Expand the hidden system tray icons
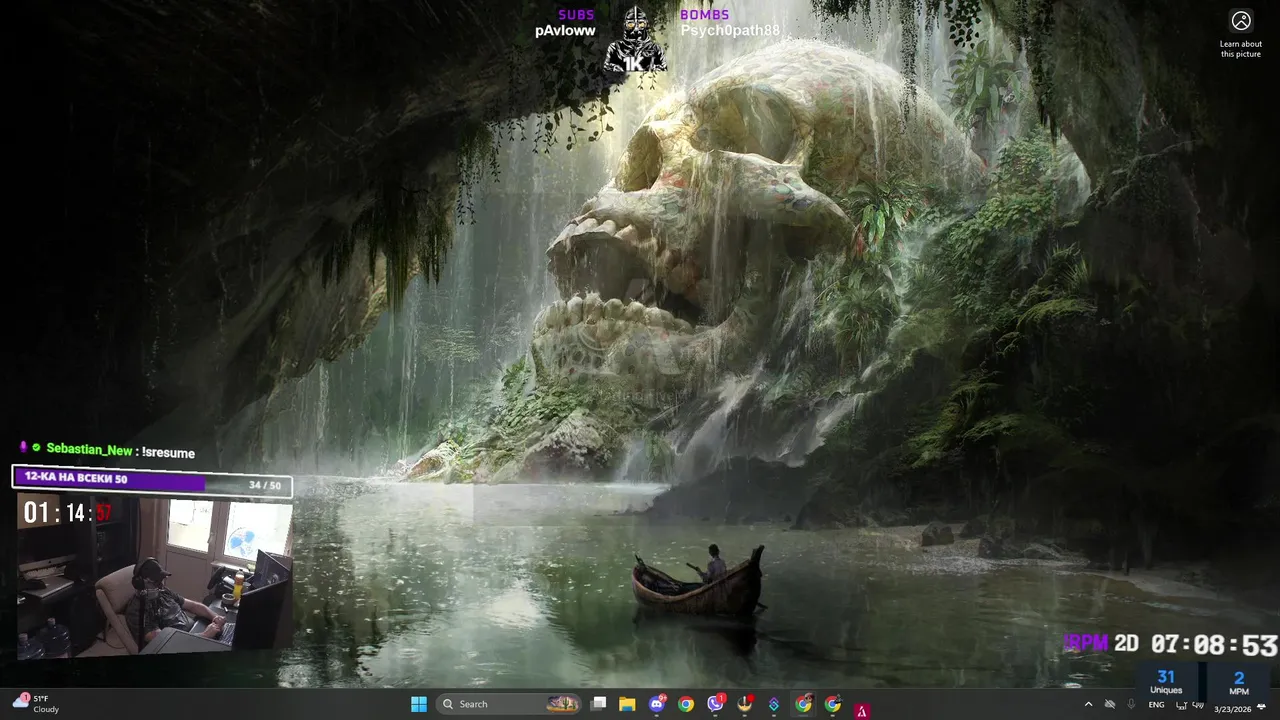1280x720 pixels. coord(1088,705)
